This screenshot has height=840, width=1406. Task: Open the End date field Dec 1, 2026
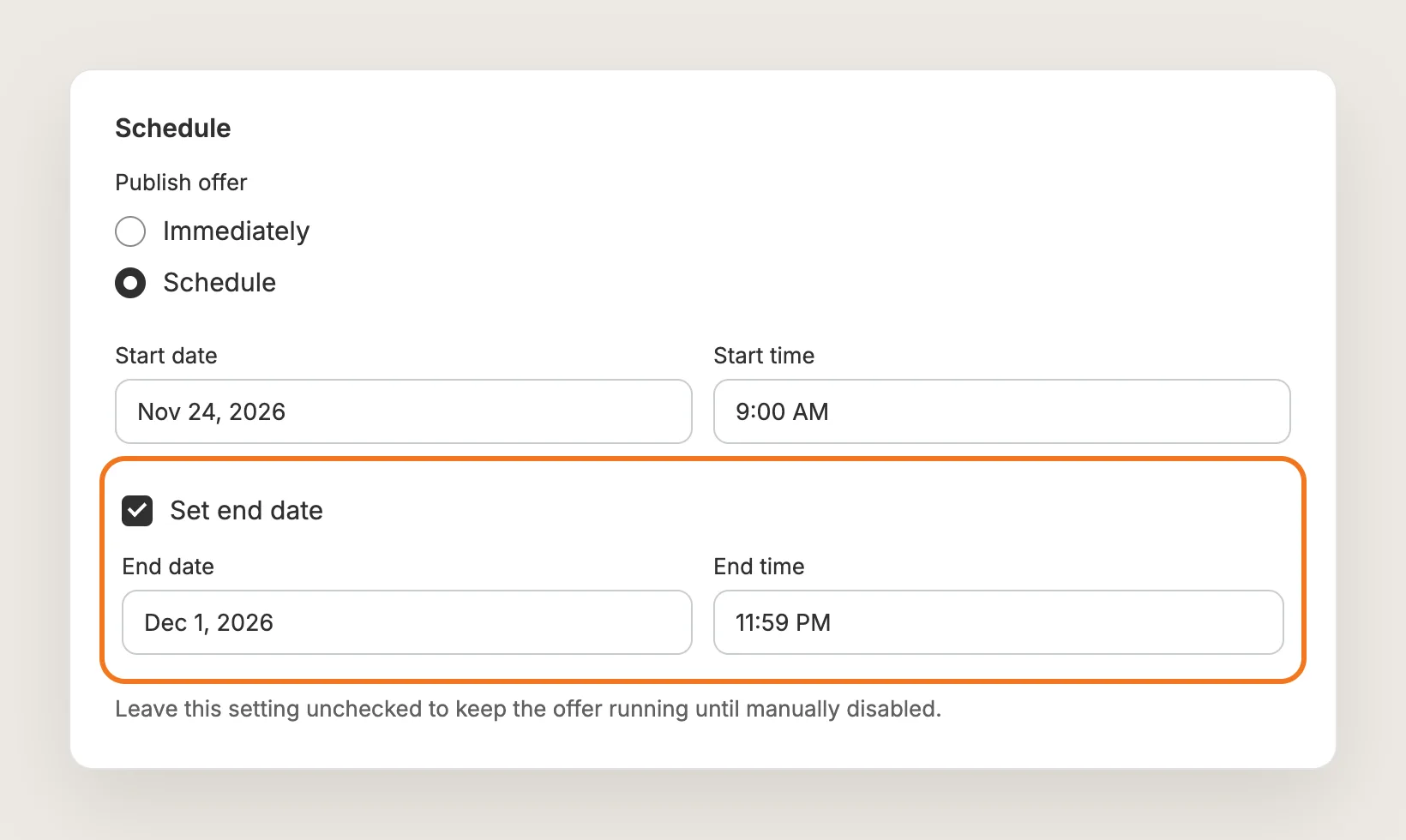coord(407,622)
